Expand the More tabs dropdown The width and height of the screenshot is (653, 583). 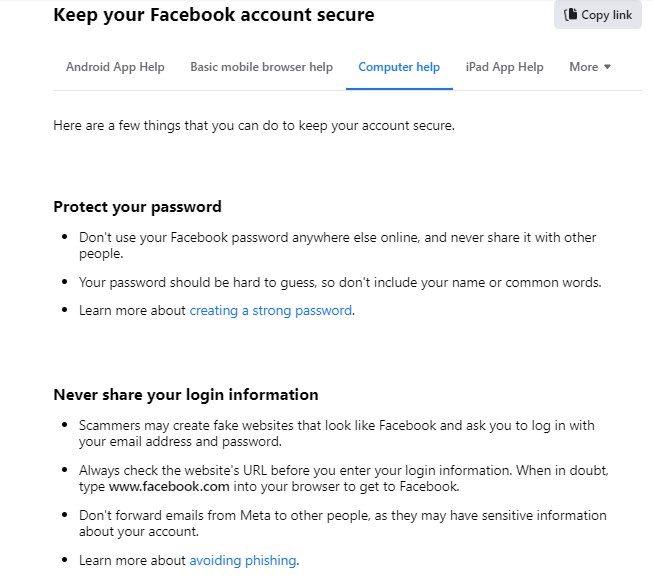589,67
